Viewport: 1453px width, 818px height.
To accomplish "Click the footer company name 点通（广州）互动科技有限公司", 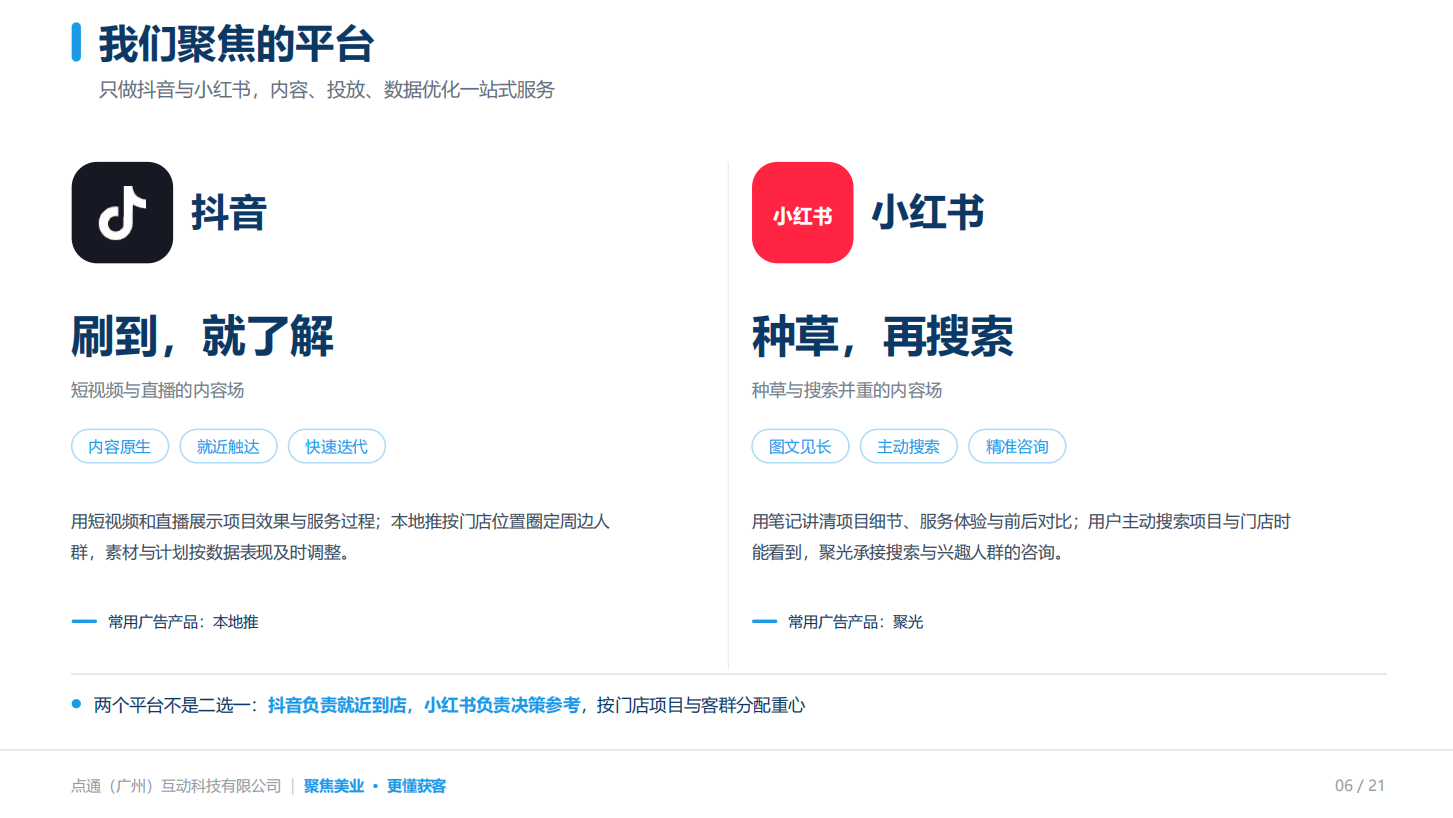I will [x=176, y=786].
